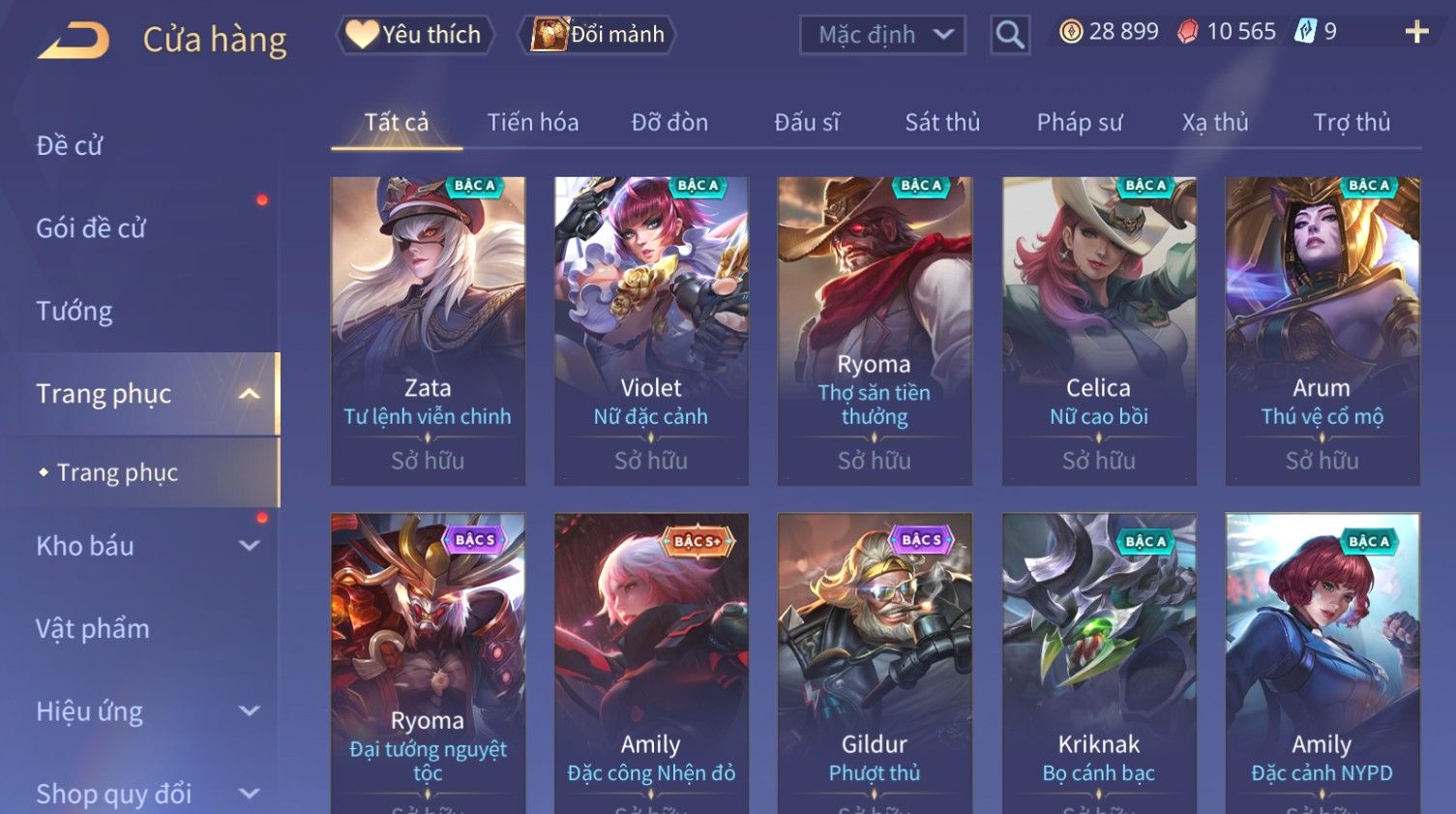Select the Zata Tư lệnh viễn chinh skin card
Viewport: 1456px width, 814px height.
[428, 331]
